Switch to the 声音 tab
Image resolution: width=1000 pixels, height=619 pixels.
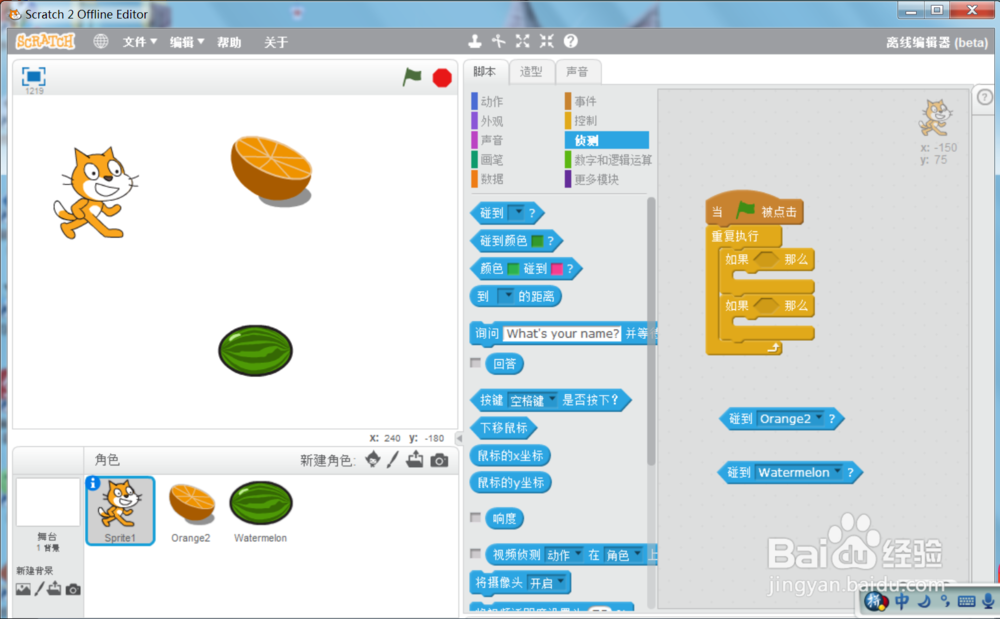click(x=577, y=71)
